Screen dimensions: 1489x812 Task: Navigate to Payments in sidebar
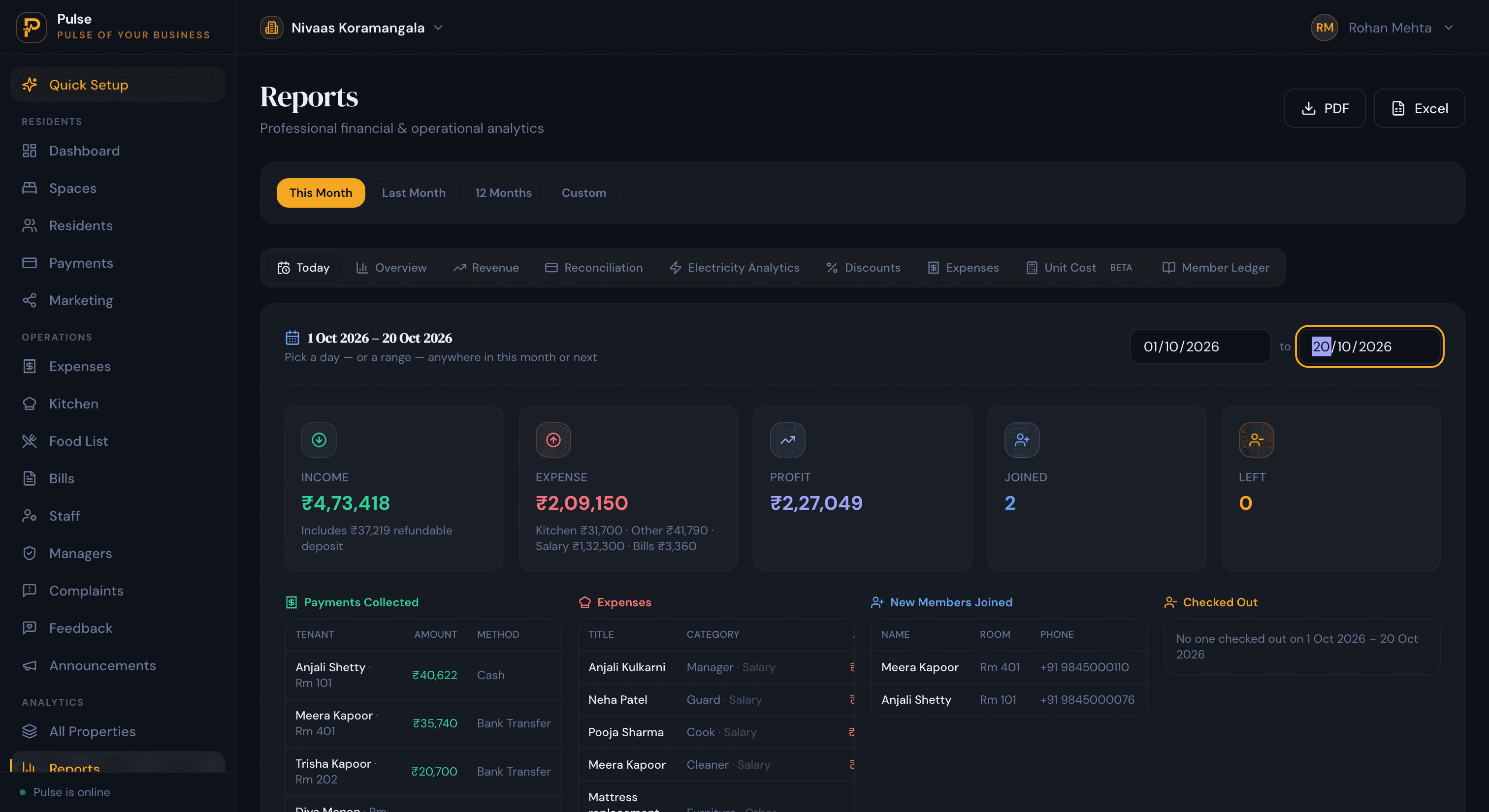[117, 263]
